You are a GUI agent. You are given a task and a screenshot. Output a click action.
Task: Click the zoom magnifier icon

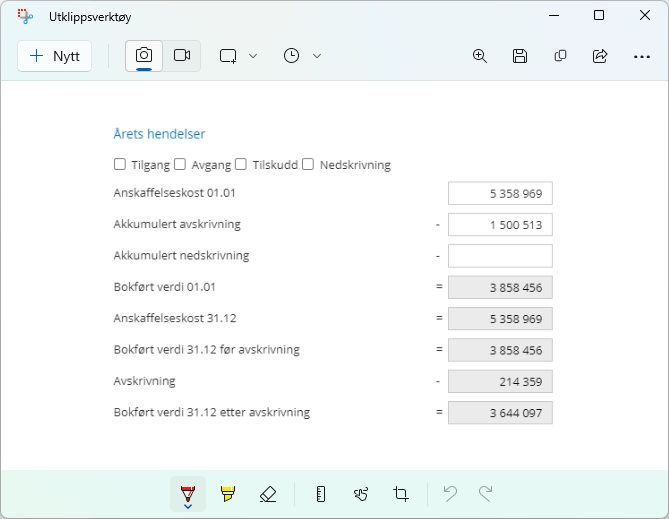click(x=480, y=56)
